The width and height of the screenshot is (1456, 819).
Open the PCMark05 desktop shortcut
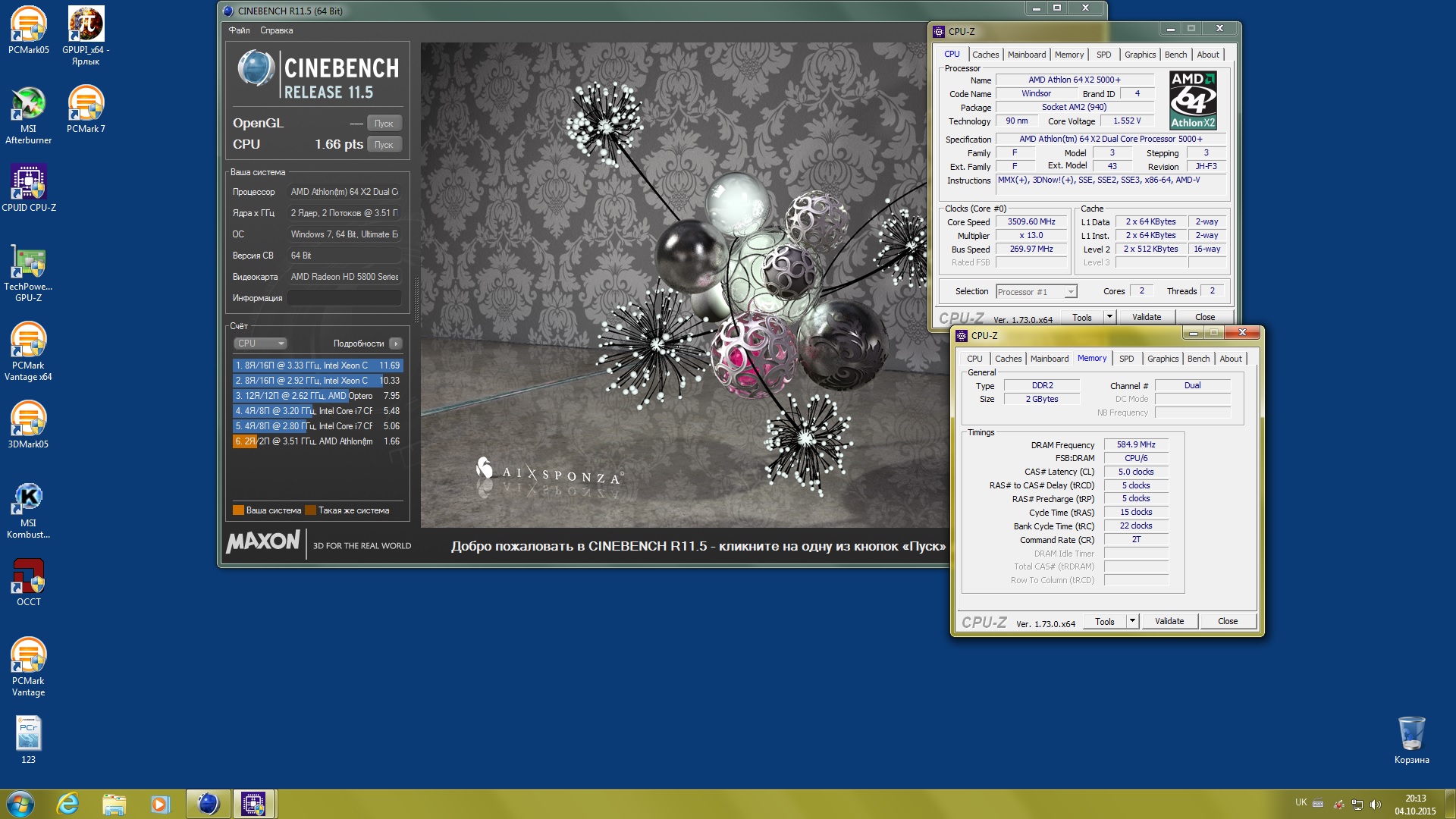tap(28, 30)
